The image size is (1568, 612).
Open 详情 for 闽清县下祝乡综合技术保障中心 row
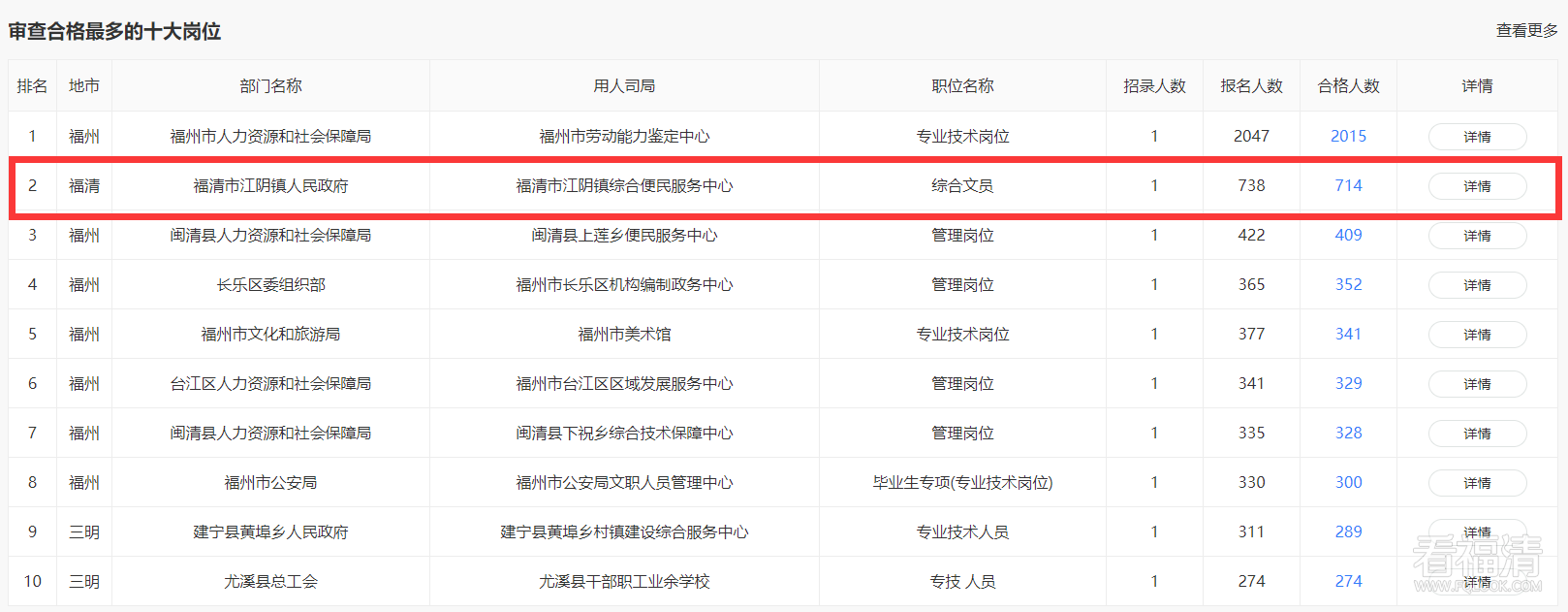click(1477, 434)
